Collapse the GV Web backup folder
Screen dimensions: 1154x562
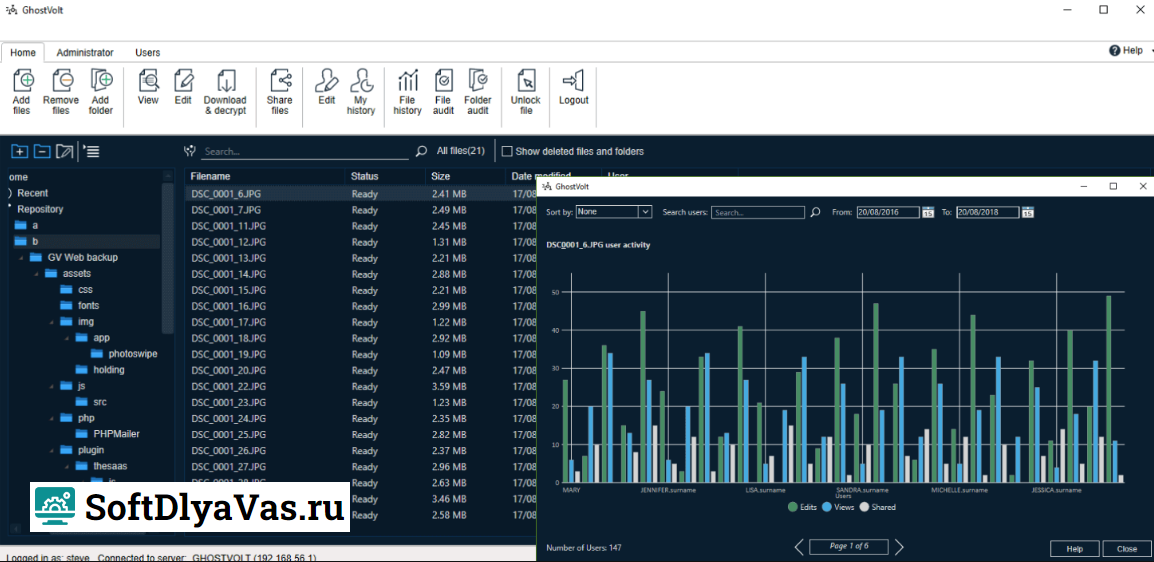pos(19,257)
